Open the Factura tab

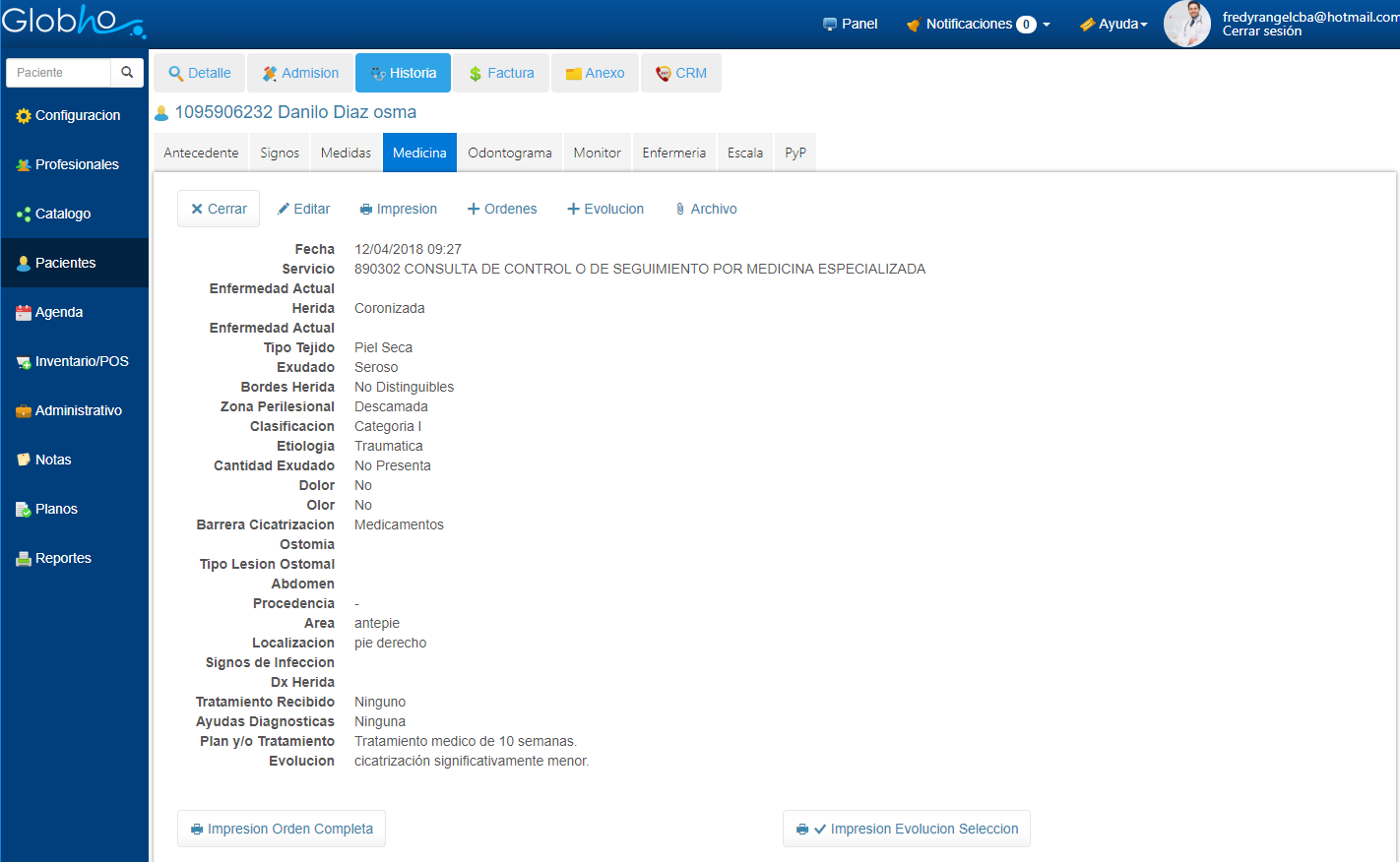pyautogui.click(x=501, y=73)
